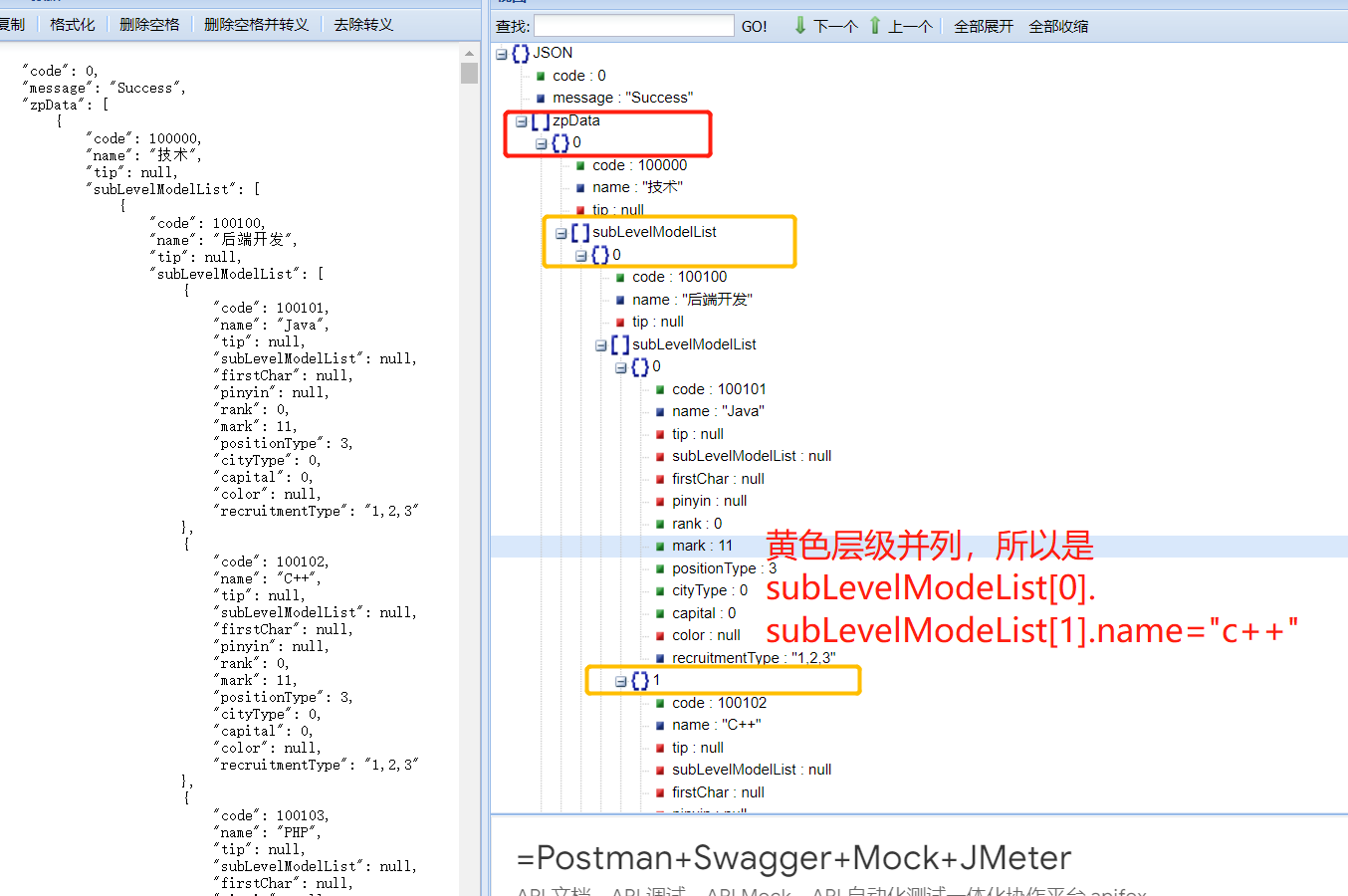Click the 下一个 text label
This screenshot has width=1348, height=896.
point(835,27)
